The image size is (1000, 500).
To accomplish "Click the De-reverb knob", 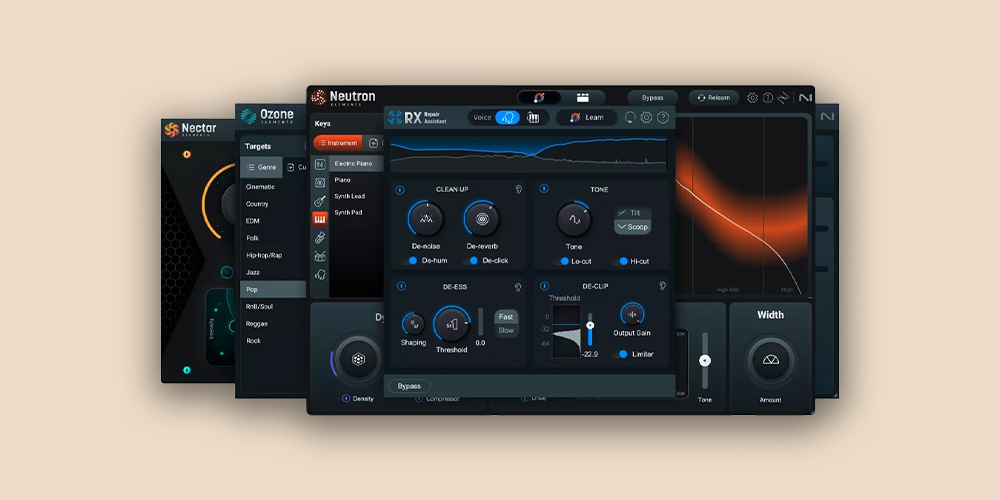I will 482,219.
